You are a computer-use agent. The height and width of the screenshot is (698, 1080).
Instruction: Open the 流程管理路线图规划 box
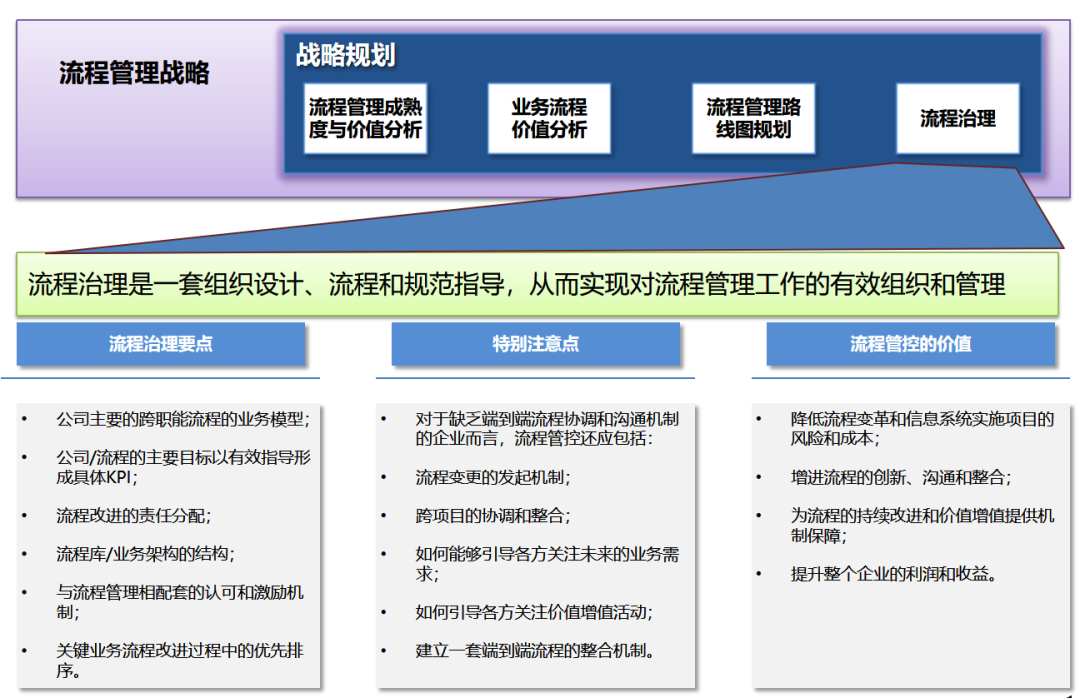pyautogui.click(x=753, y=118)
